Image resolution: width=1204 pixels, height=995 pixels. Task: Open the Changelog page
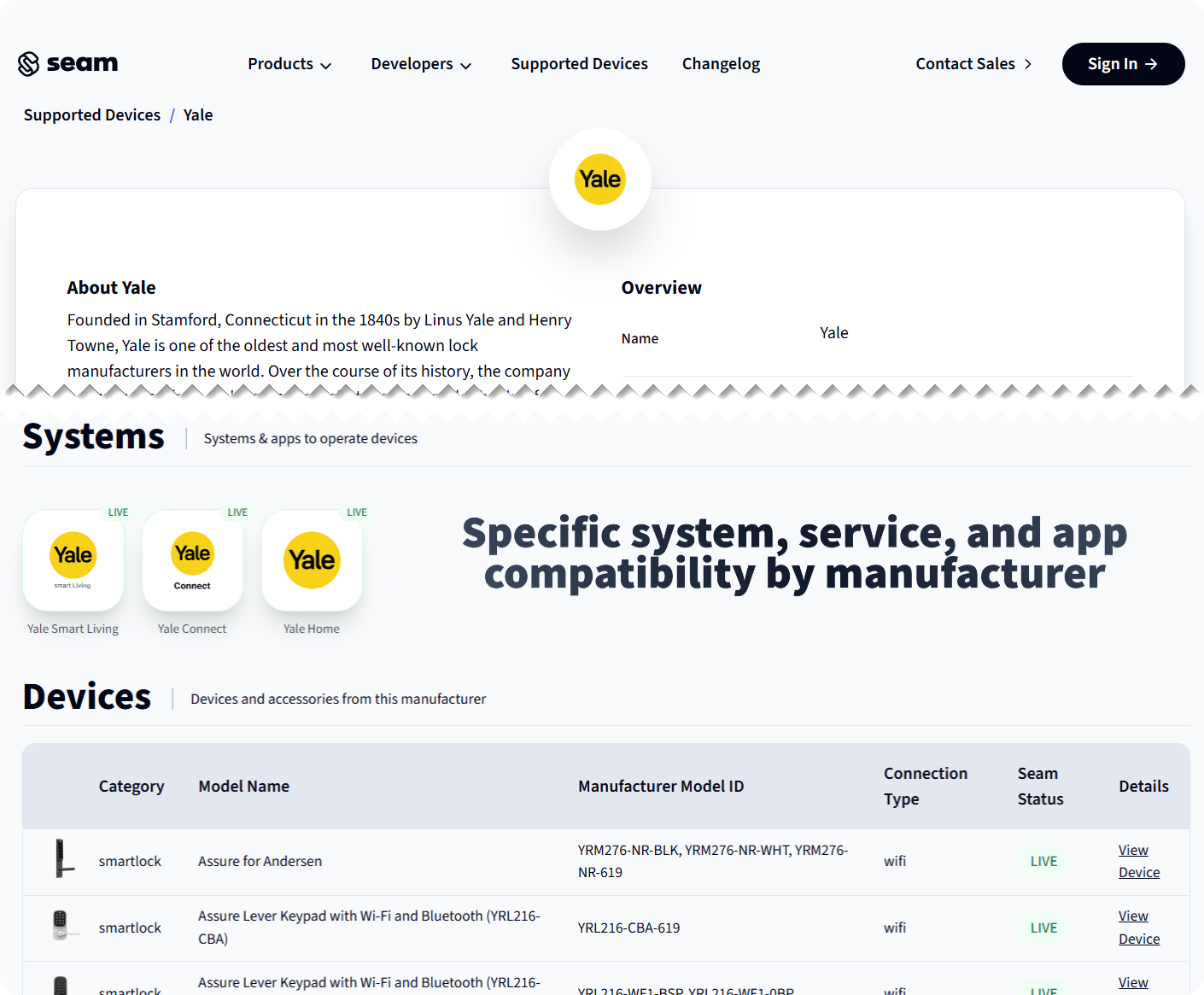721,64
